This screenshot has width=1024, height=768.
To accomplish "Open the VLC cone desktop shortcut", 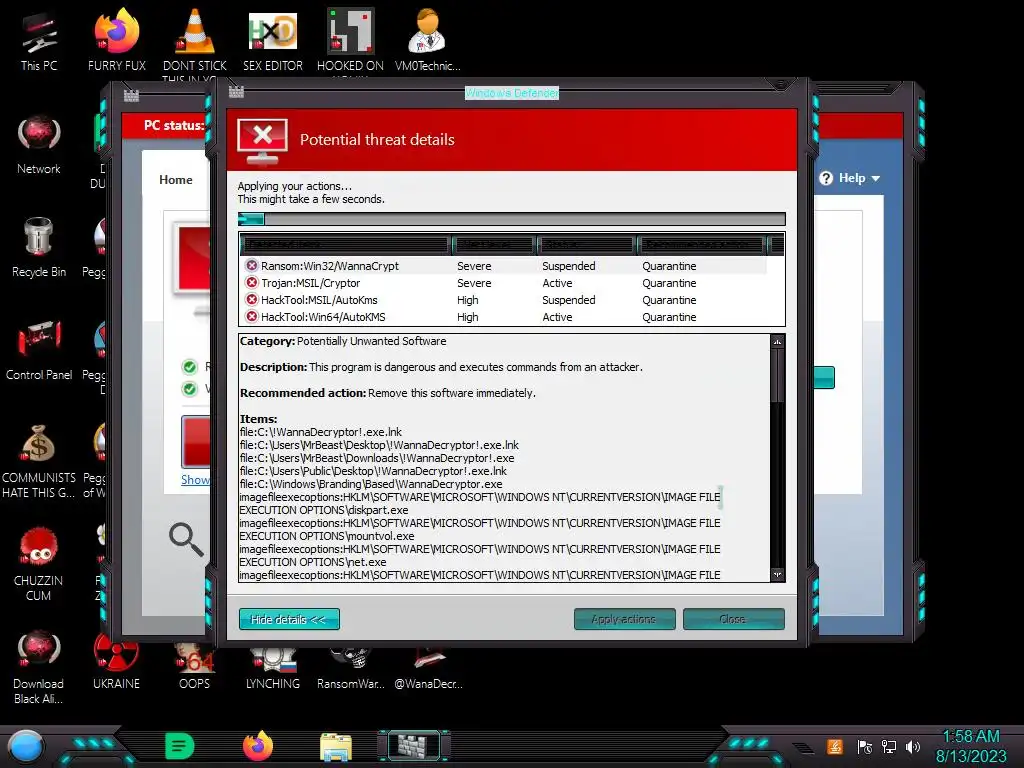I will pos(195,41).
